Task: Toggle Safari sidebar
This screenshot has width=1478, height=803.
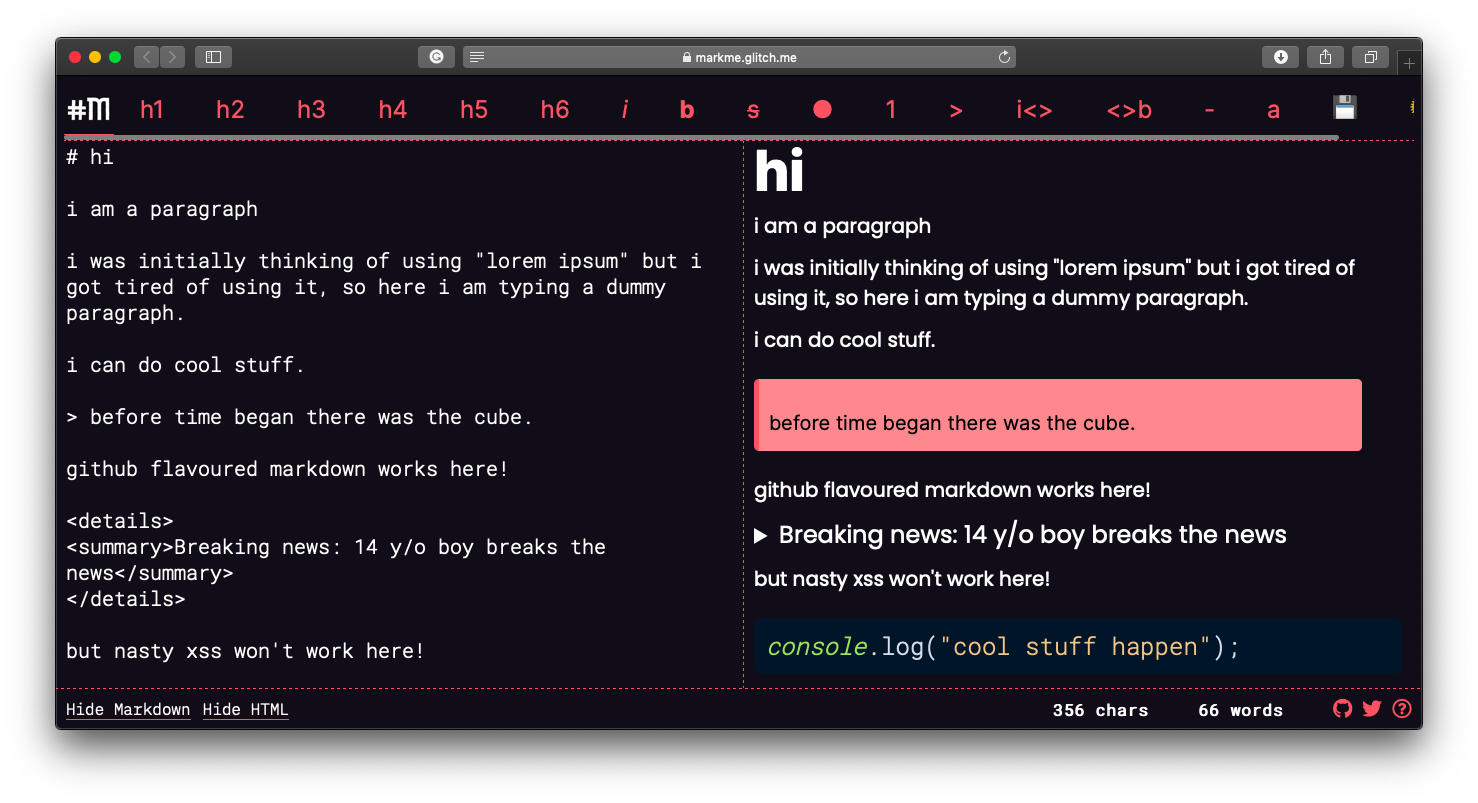Action: [x=213, y=57]
